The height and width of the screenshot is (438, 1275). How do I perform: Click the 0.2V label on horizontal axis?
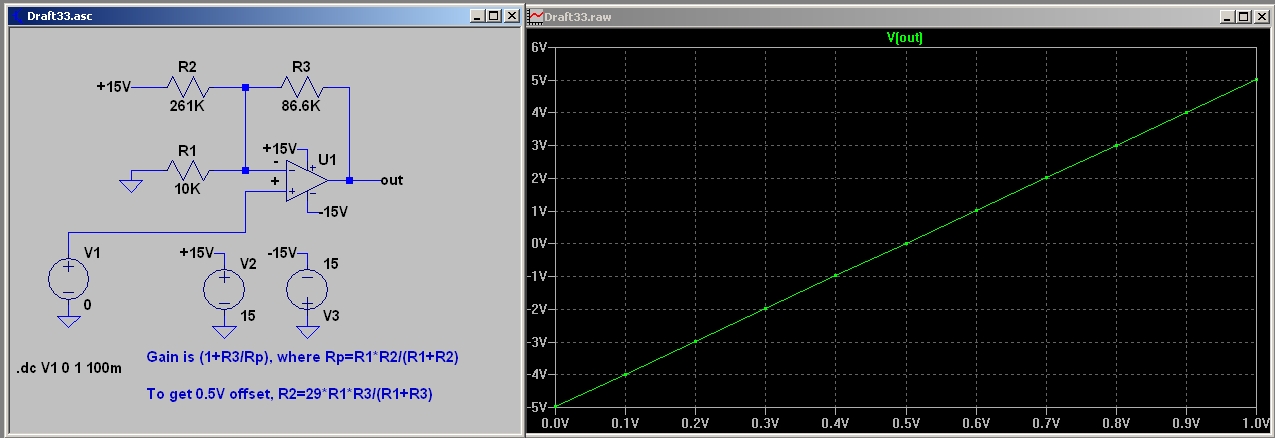tap(695, 424)
